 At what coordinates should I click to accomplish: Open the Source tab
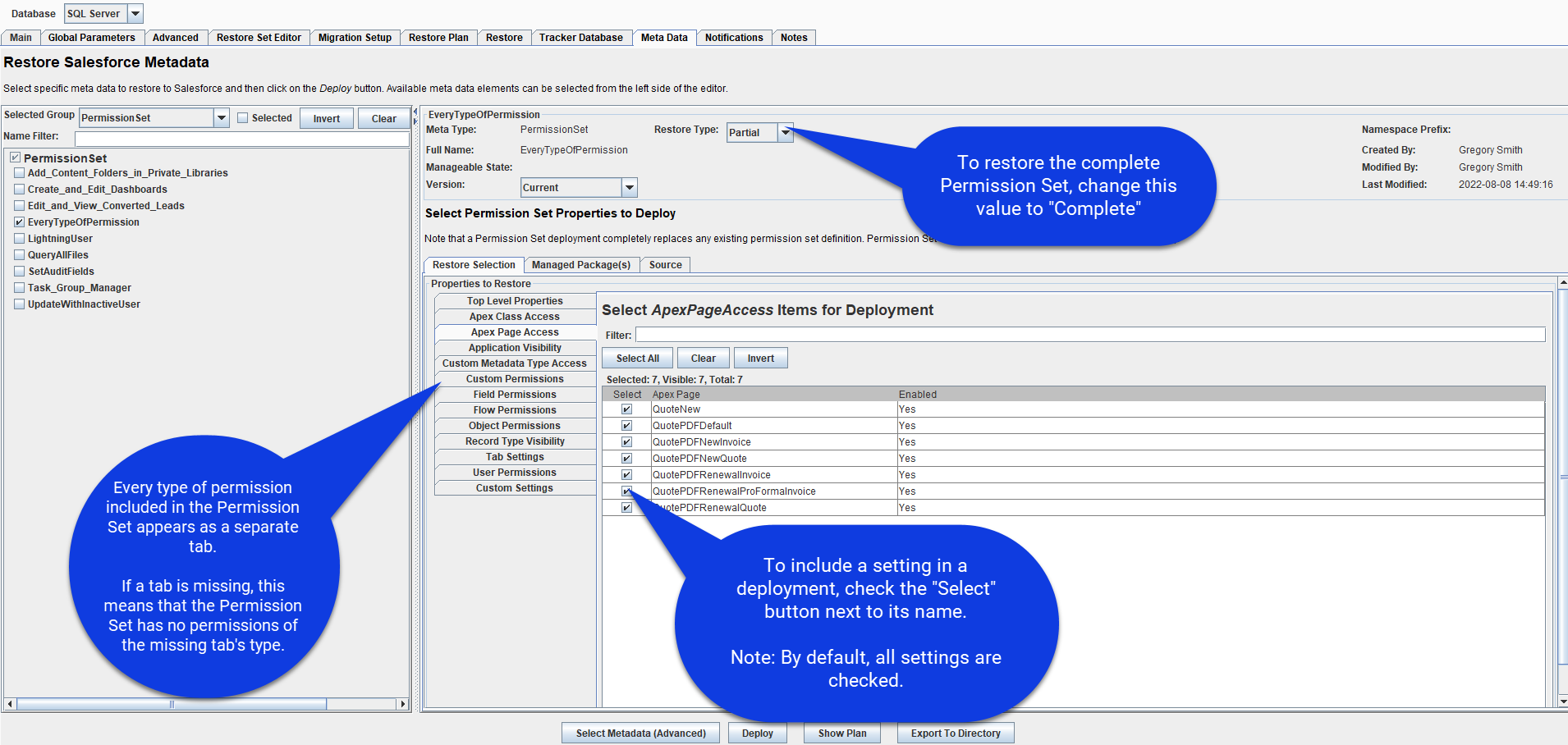click(666, 265)
